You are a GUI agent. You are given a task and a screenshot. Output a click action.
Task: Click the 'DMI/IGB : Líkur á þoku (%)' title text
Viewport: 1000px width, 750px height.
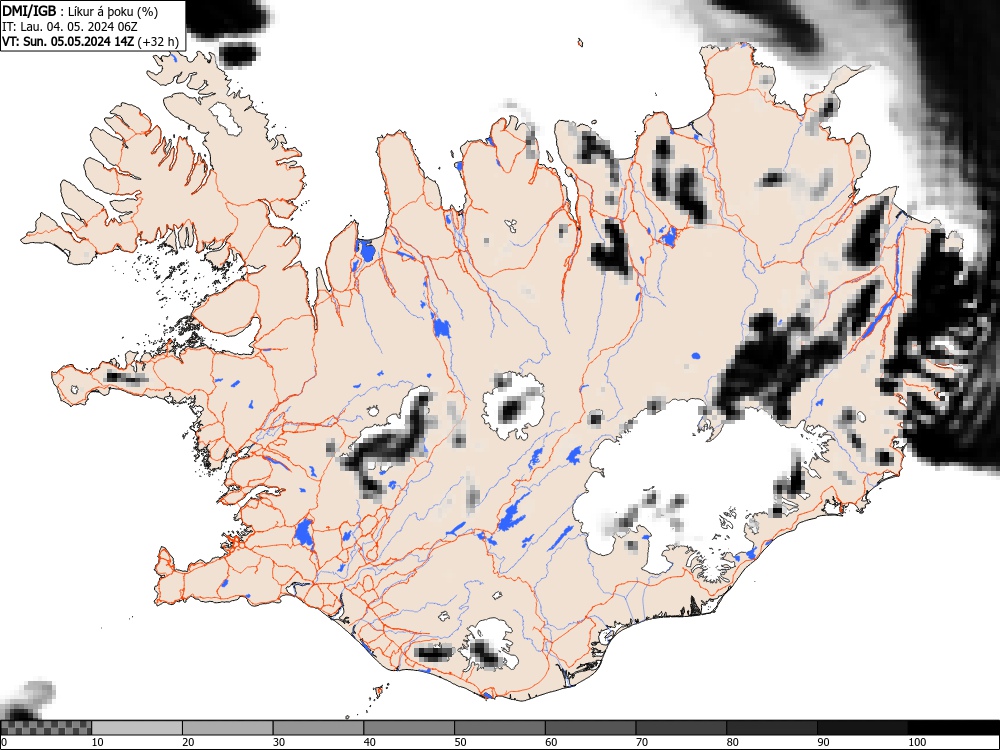click(80, 11)
